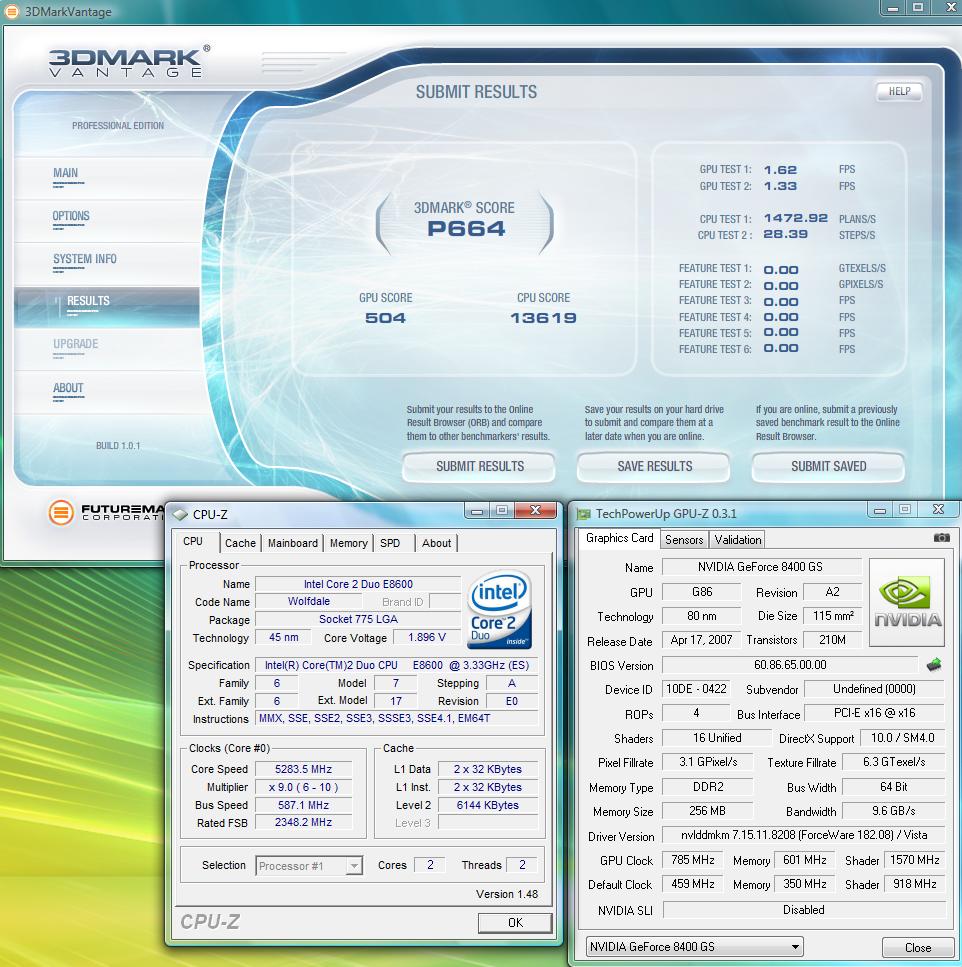
Task: Click the Memory Size value 256 MB
Action: pos(707,811)
